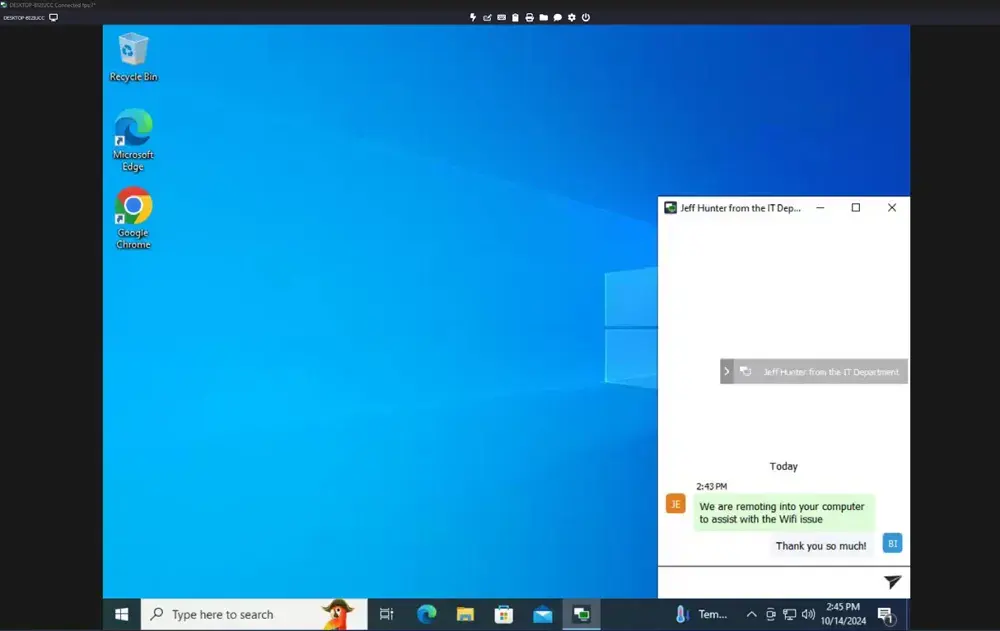Screen dimensions: 1000x631
Task: Open the Windows Start menu
Action: (x=122, y=614)
